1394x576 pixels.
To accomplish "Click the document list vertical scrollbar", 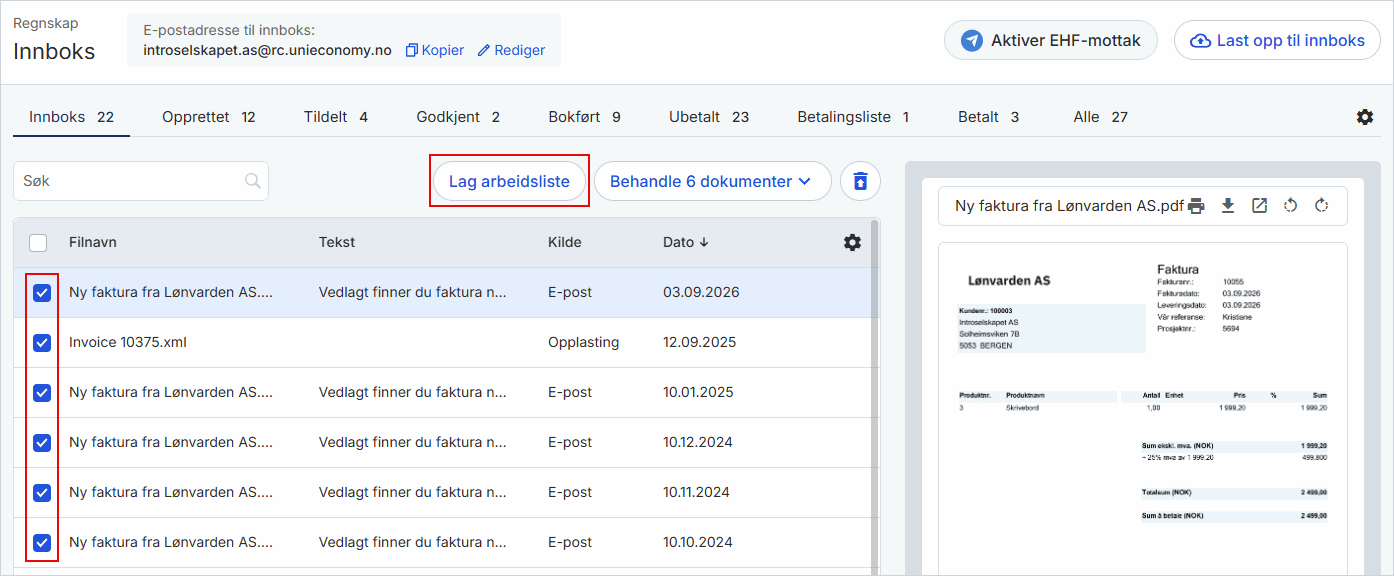I will click(x=876, y=395).
